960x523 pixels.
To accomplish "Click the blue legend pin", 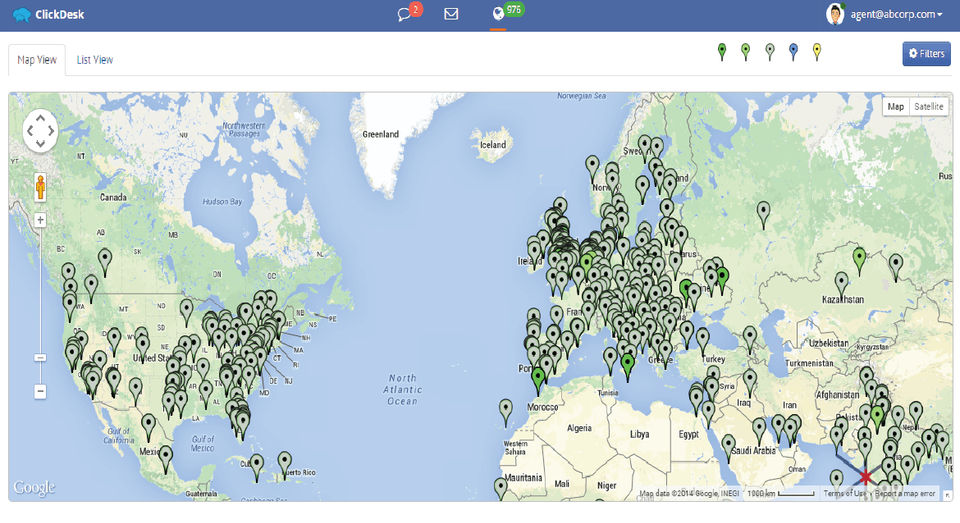I will (x=793, y=52).
